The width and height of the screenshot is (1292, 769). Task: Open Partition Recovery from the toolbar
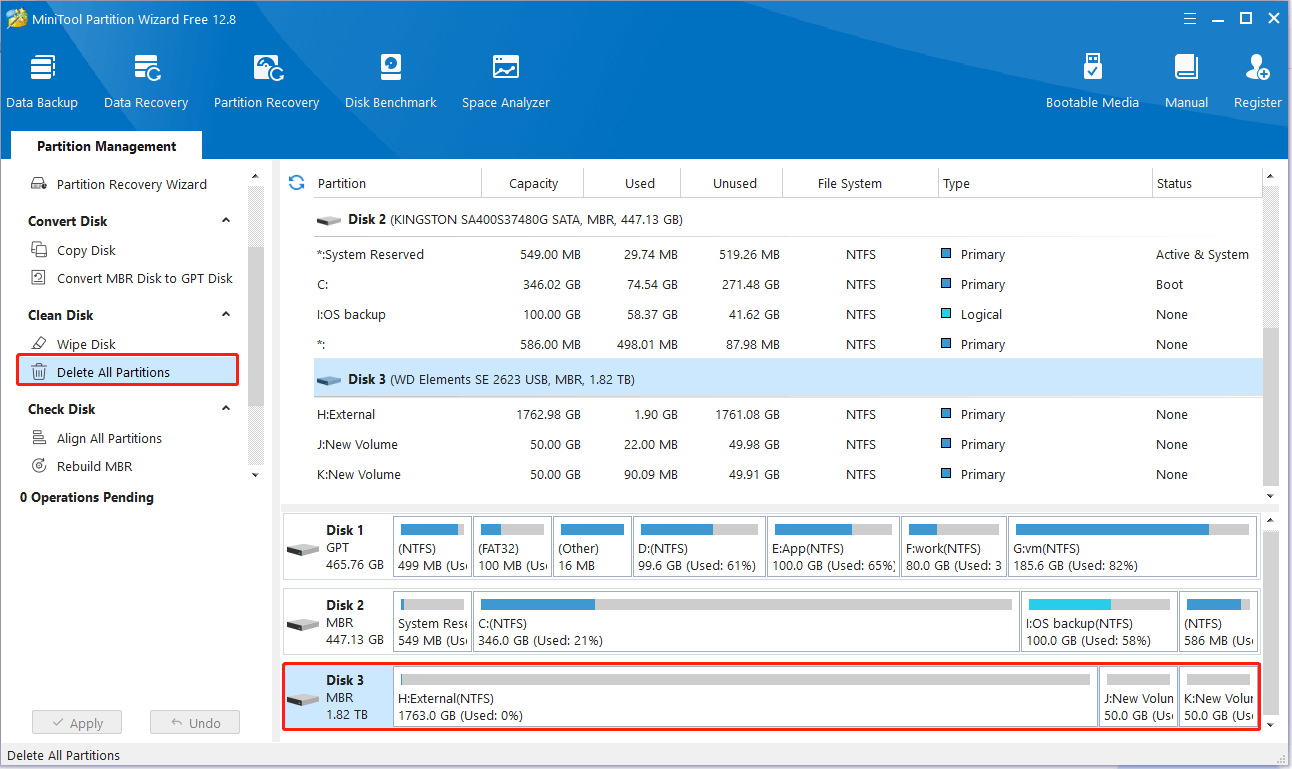(266, 81)
